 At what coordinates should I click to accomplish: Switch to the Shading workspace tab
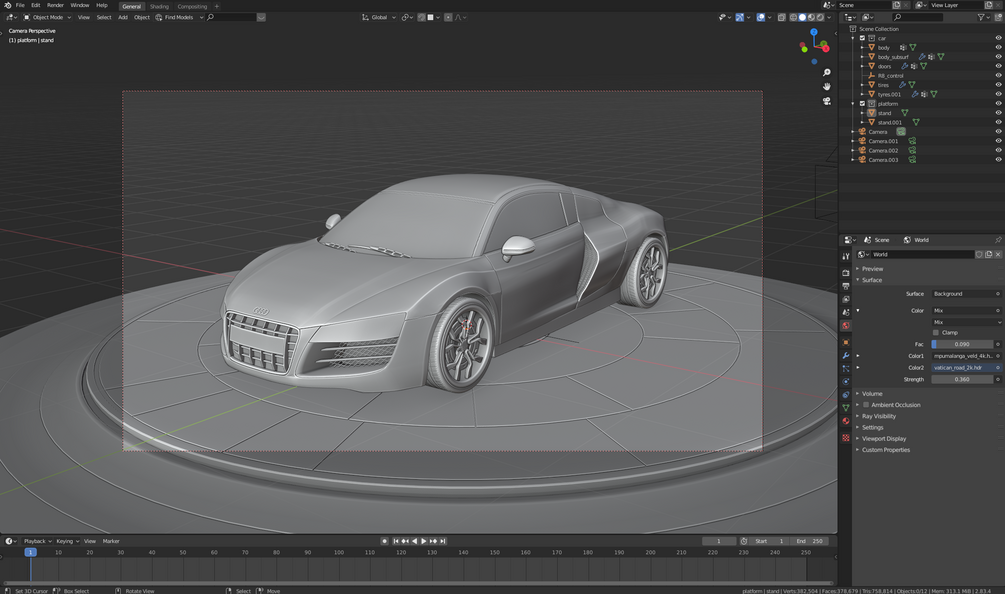(x=159, y=6)
